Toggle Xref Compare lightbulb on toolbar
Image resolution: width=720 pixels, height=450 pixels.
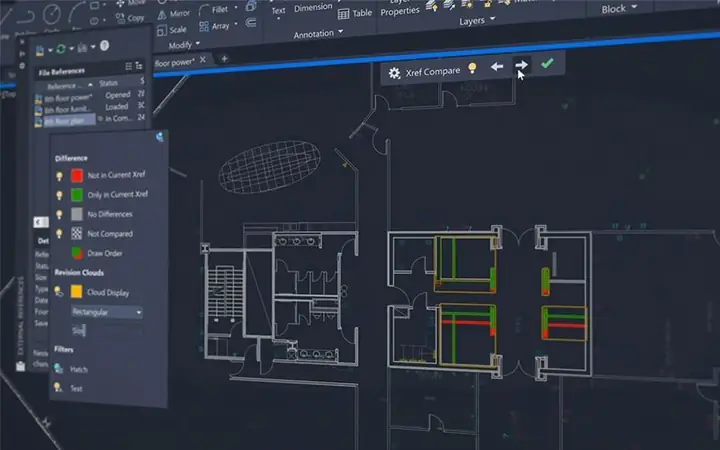pyautogui.click(x=472, y=68)
